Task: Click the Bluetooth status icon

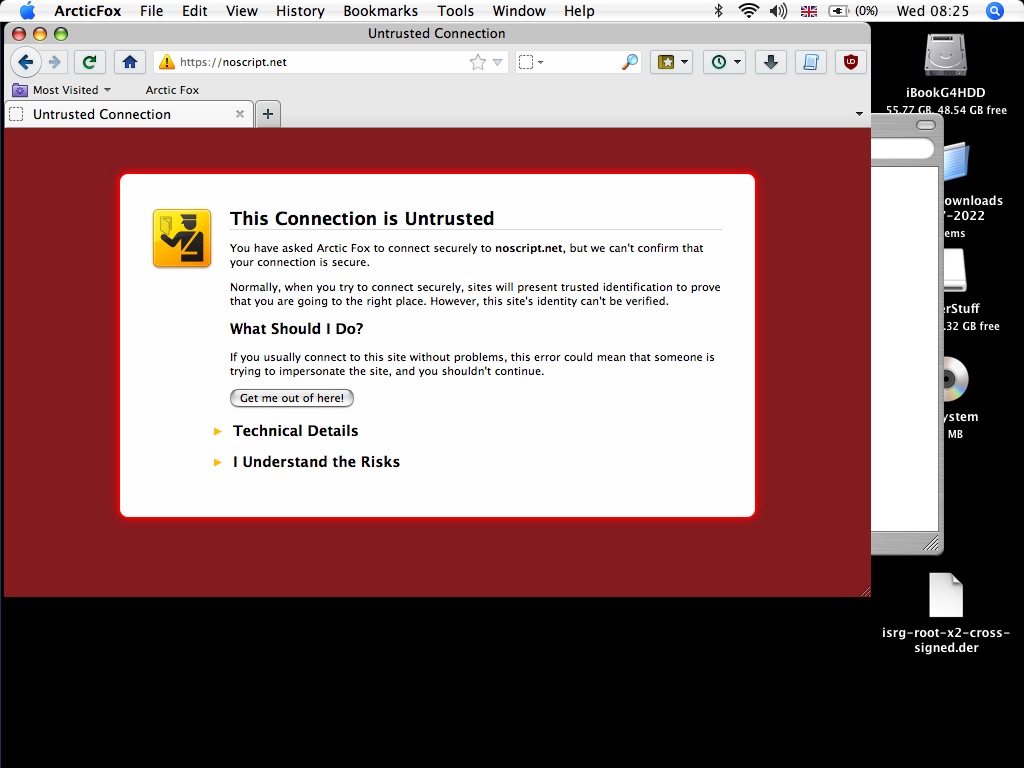Action: pos(718,10)
